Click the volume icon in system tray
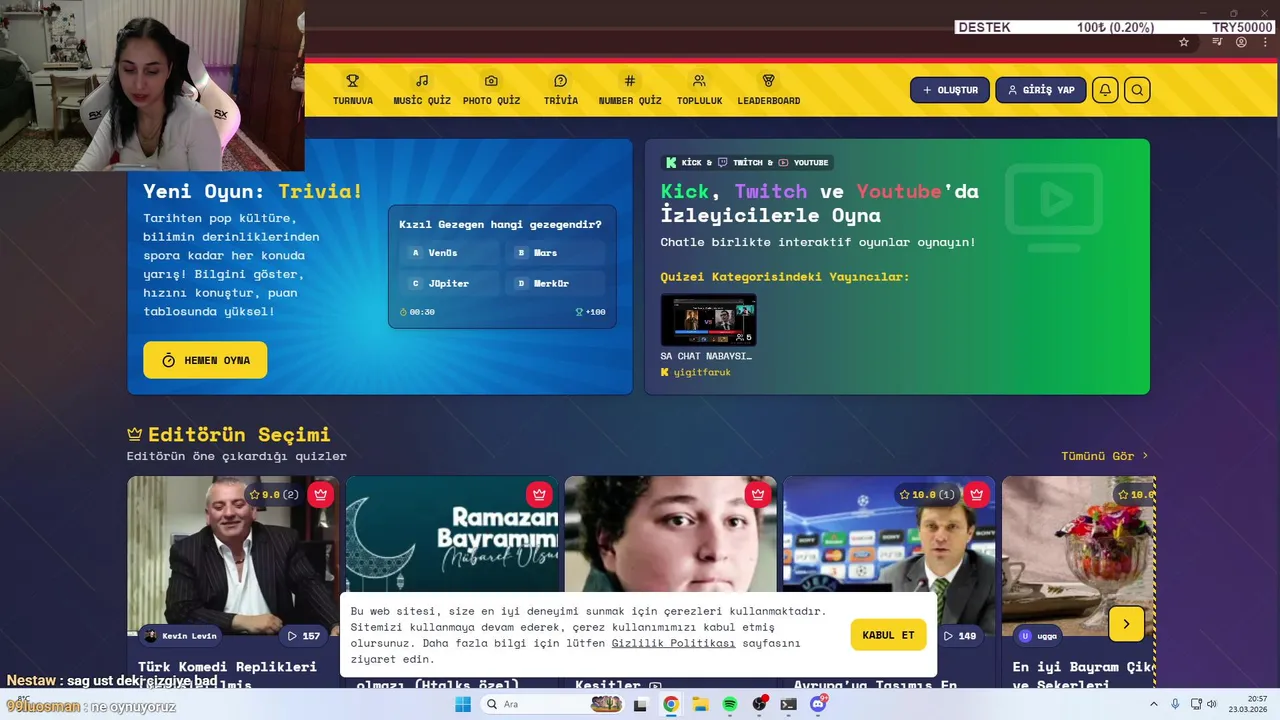Viewport: 1280px width, 720px height. point(1212,704)
